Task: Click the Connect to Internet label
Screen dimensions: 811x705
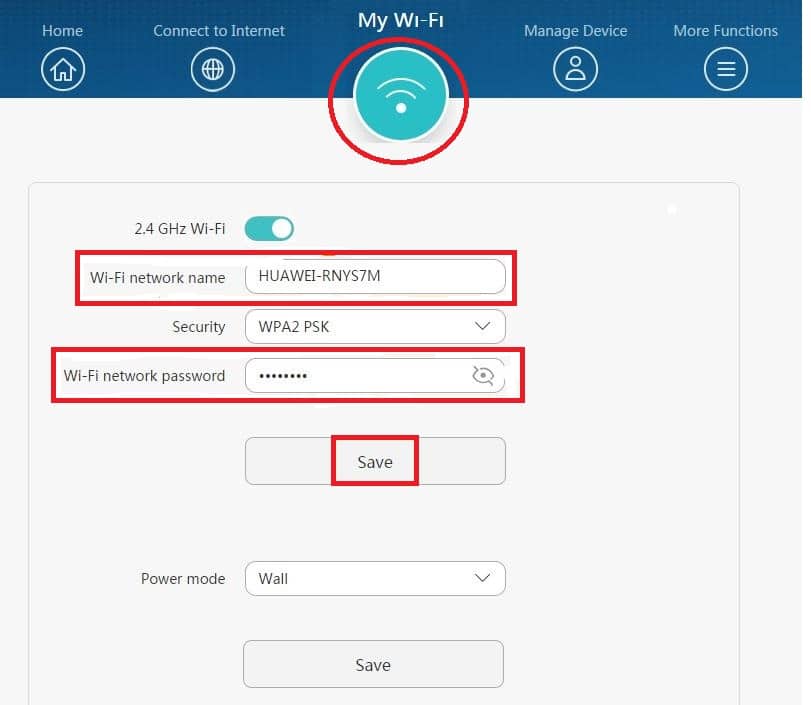Action: coord(219,31)
